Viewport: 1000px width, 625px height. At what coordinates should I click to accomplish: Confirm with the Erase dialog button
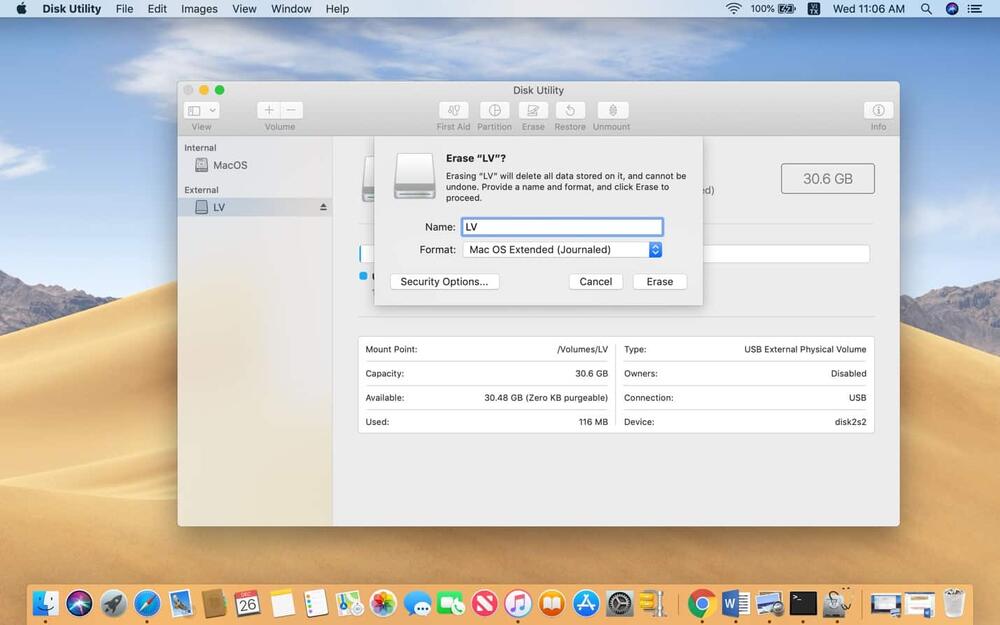click(x=659, y=282)
